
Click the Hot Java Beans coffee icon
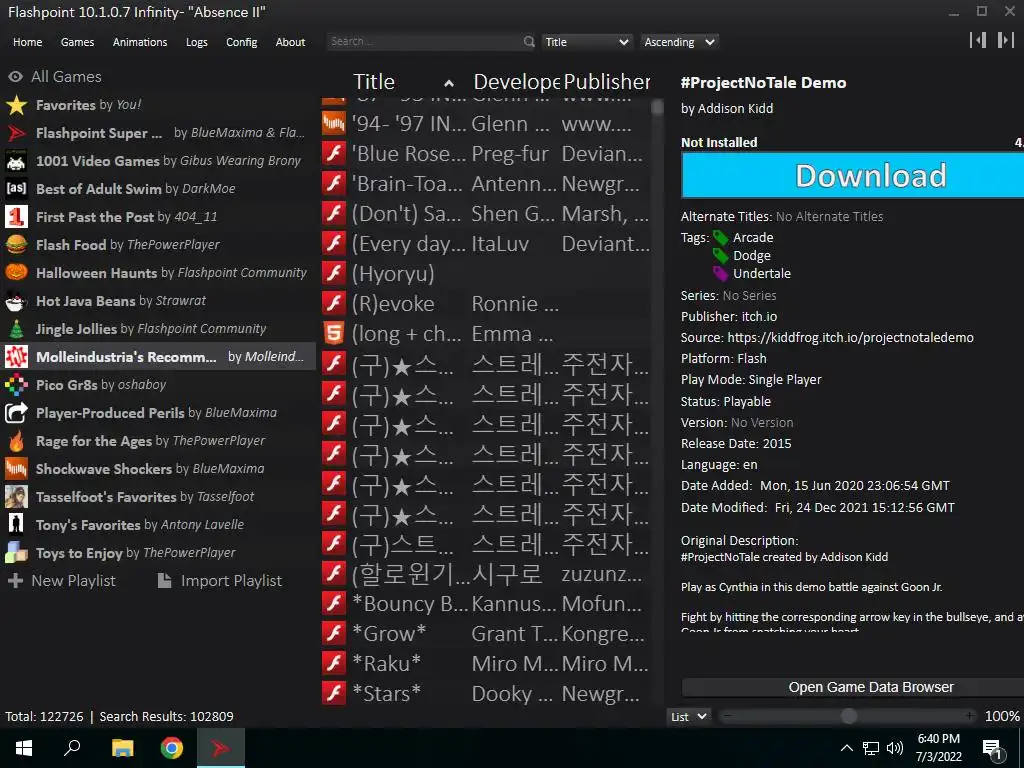[x=16, y=301]
